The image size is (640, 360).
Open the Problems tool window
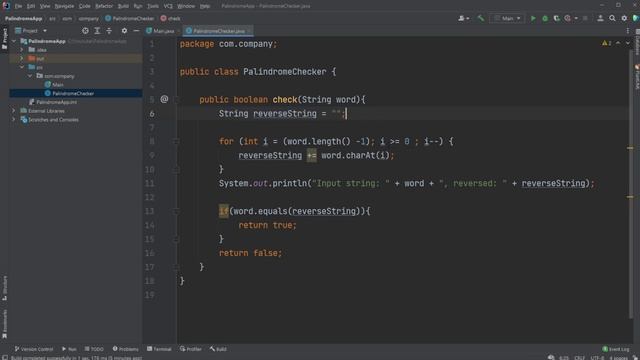[126, 349]
